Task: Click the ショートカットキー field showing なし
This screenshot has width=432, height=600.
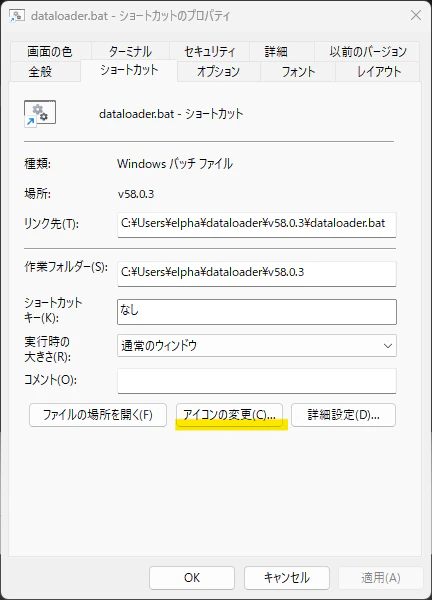Action: pyautogui.click(x=257, y=312)
